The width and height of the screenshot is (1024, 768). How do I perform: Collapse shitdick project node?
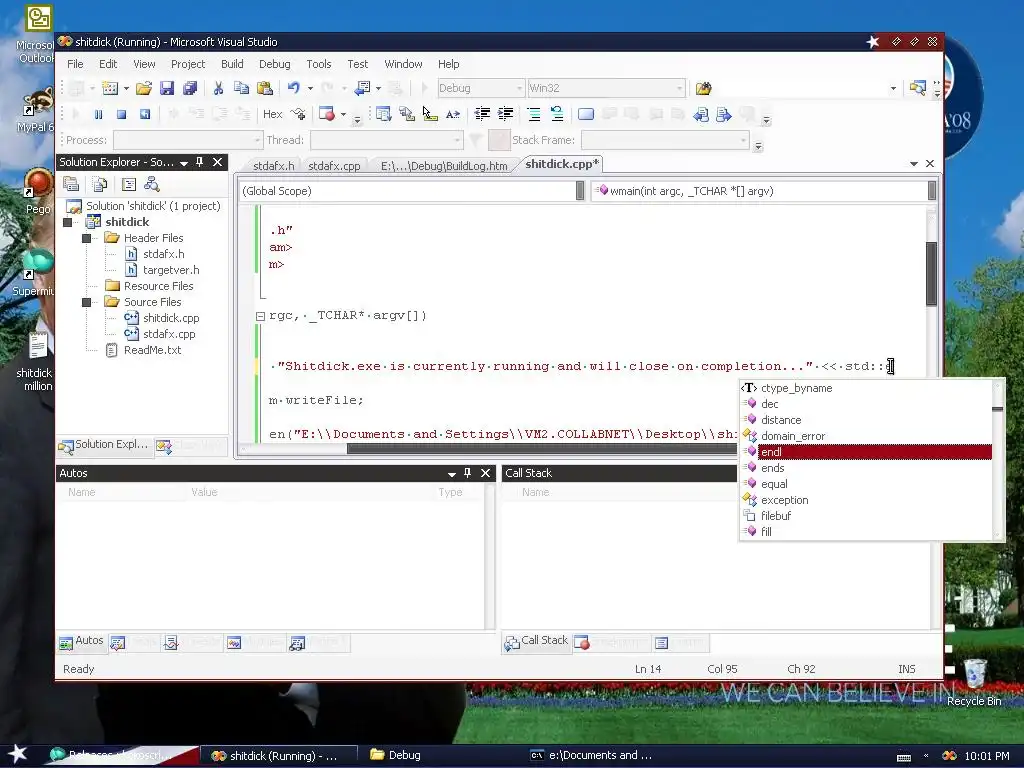(x=67, y=222)
